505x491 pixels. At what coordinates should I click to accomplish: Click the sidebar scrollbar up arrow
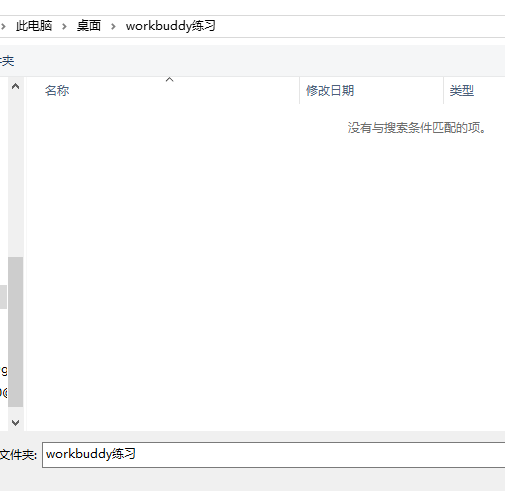point(15,87)
